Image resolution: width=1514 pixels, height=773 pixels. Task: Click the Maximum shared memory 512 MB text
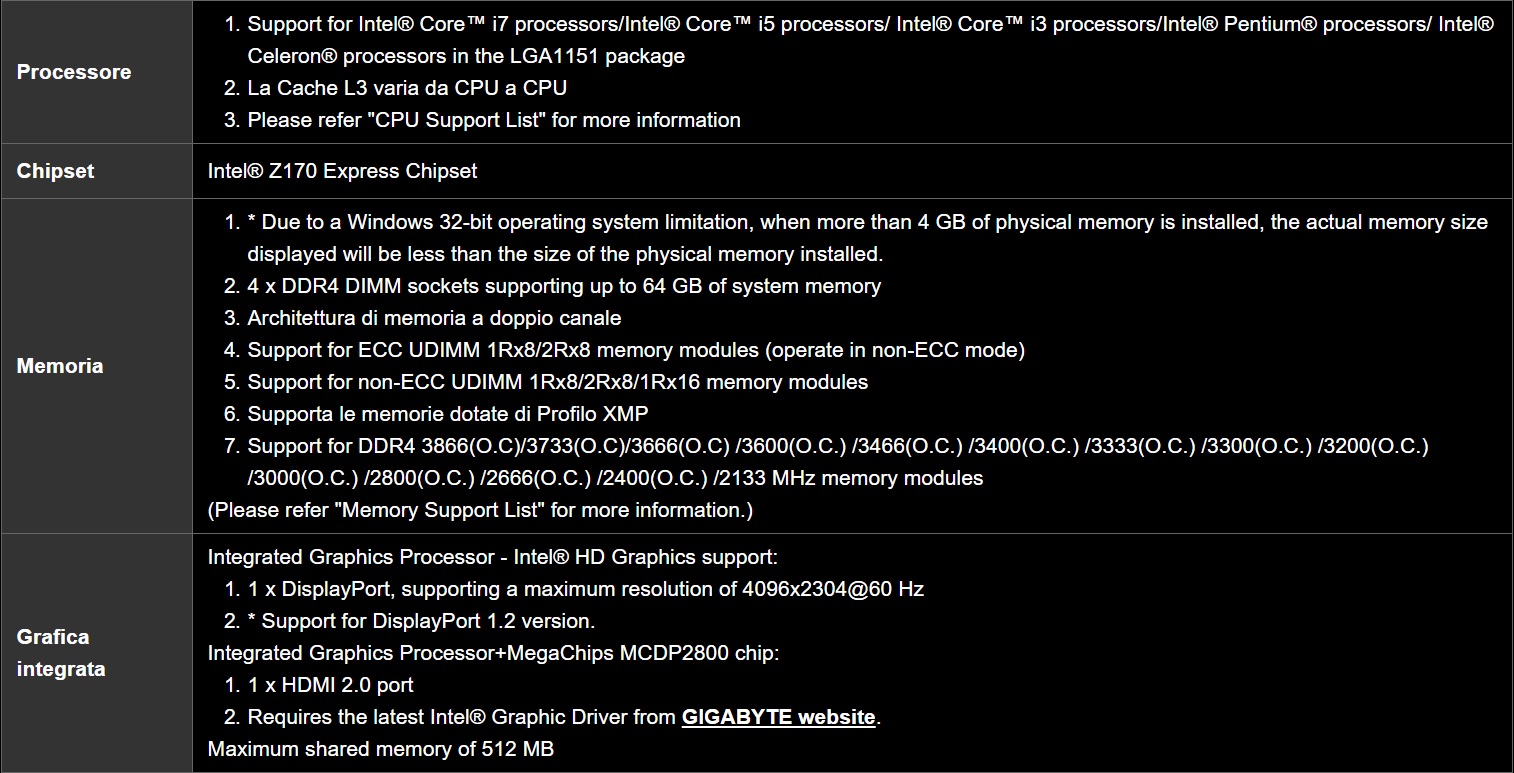(x=380, y=749)
